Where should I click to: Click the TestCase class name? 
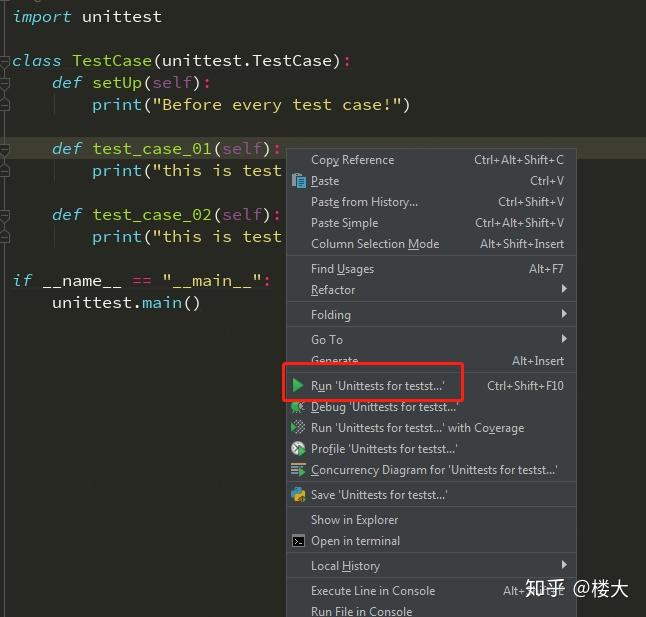pos(112,61)
